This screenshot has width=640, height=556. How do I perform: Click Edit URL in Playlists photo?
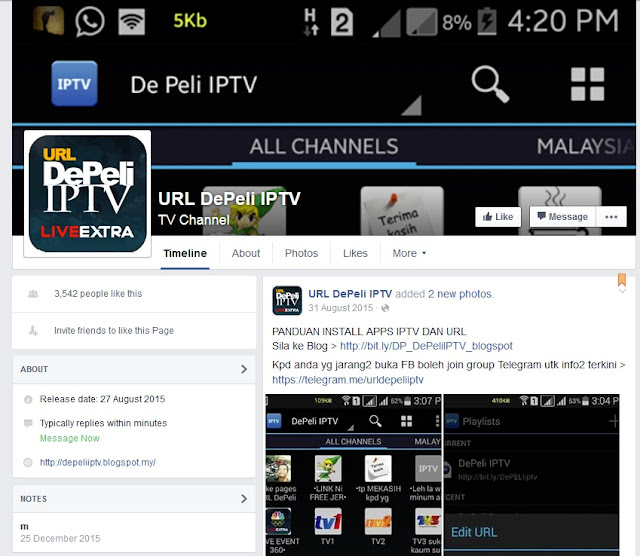(474, 532)
